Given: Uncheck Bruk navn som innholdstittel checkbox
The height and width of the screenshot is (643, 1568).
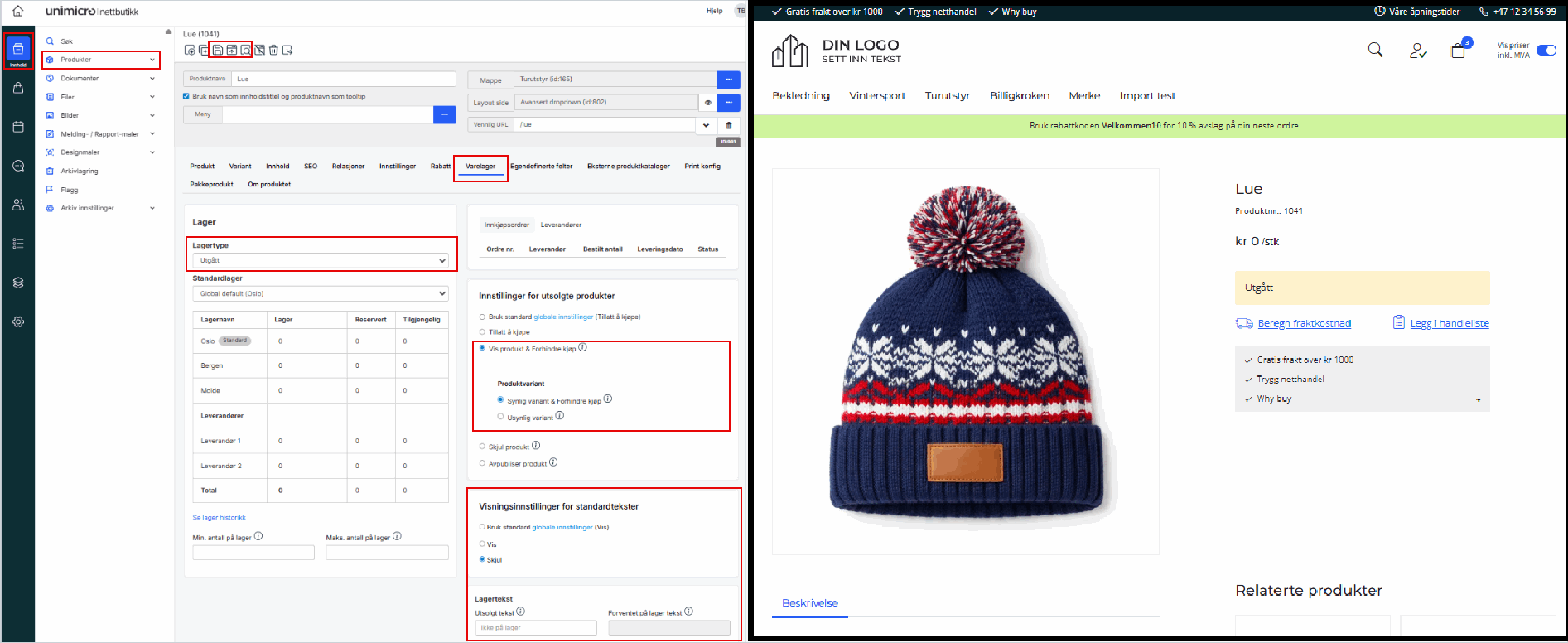Looking at the screenshot, I should click(186, 96).
